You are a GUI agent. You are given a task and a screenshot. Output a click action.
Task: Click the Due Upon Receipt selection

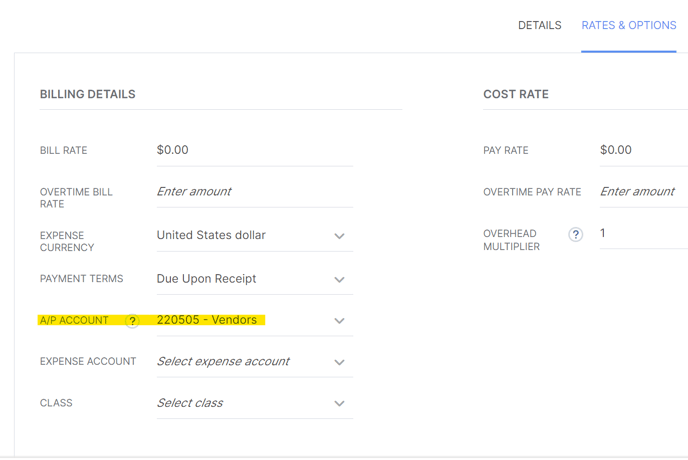point(206,279)
